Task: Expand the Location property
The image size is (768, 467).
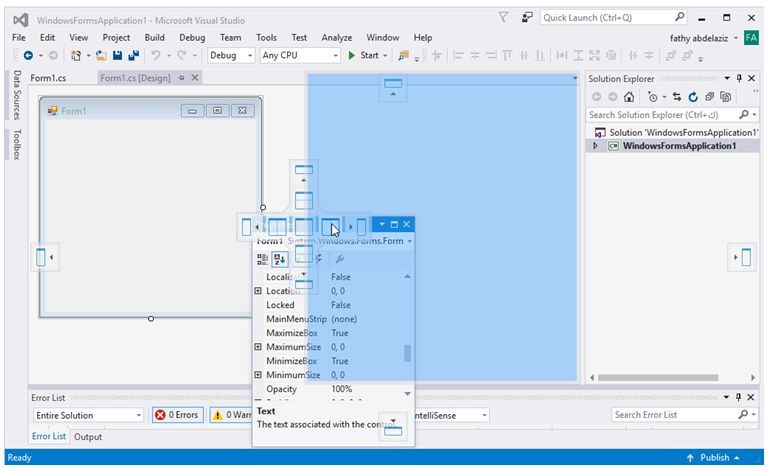Action: click(x=258, y=291)
